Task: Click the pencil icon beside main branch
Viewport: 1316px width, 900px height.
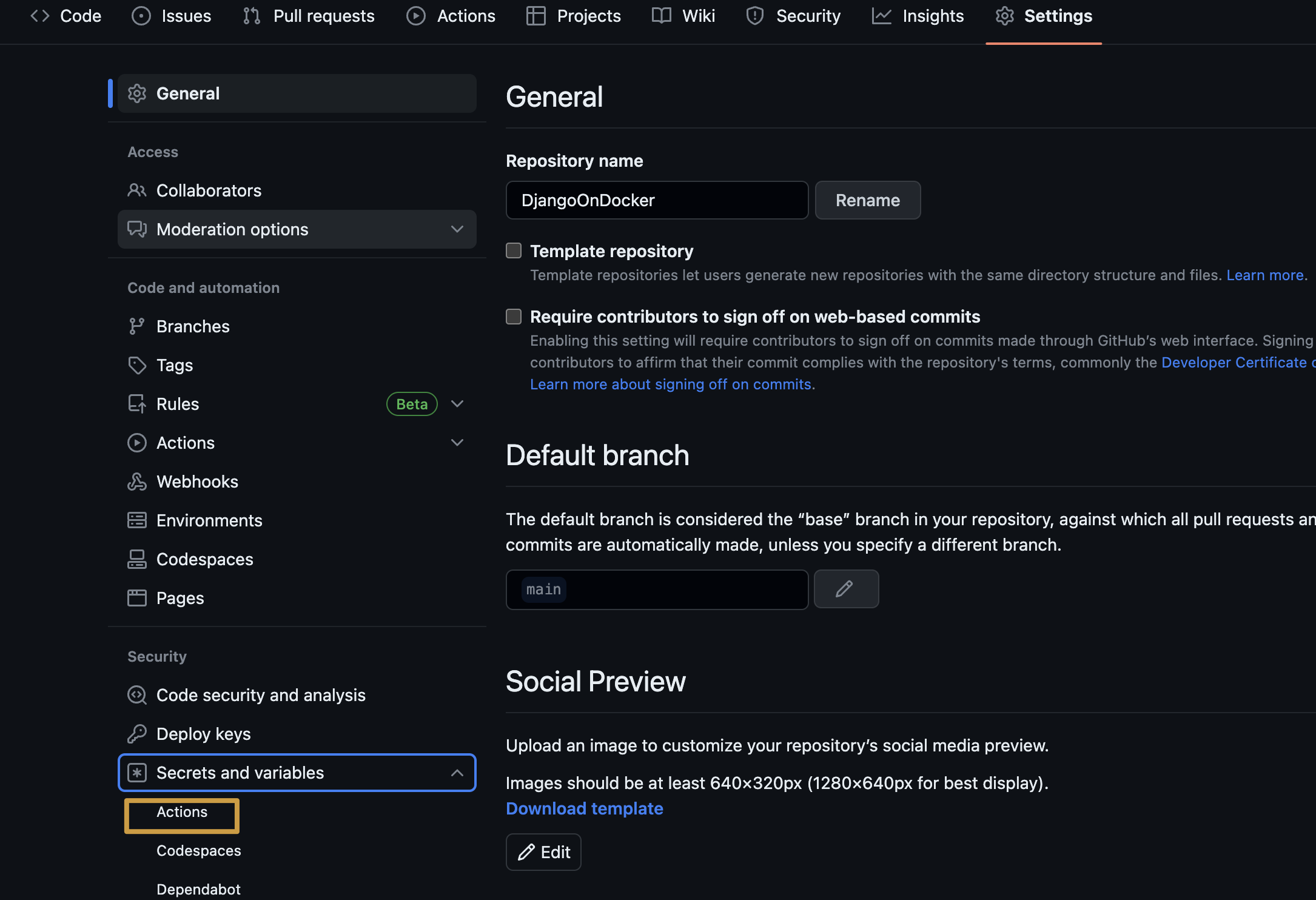Action: point(845,589)
